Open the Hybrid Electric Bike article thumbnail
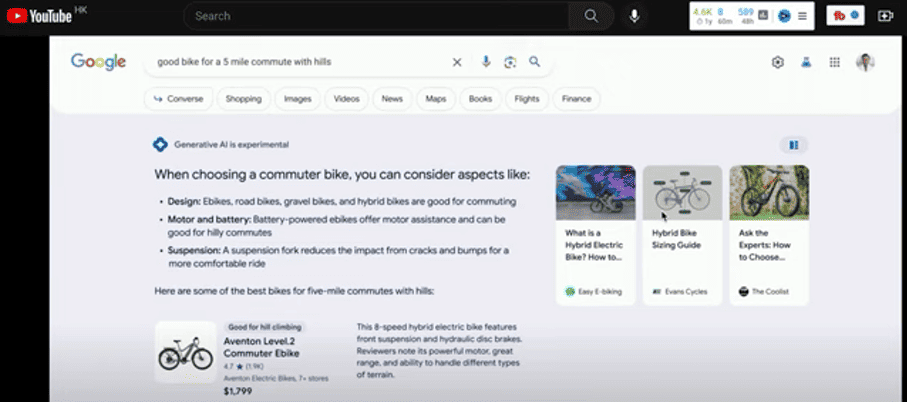The image size is (907, 402). point(596,193)
